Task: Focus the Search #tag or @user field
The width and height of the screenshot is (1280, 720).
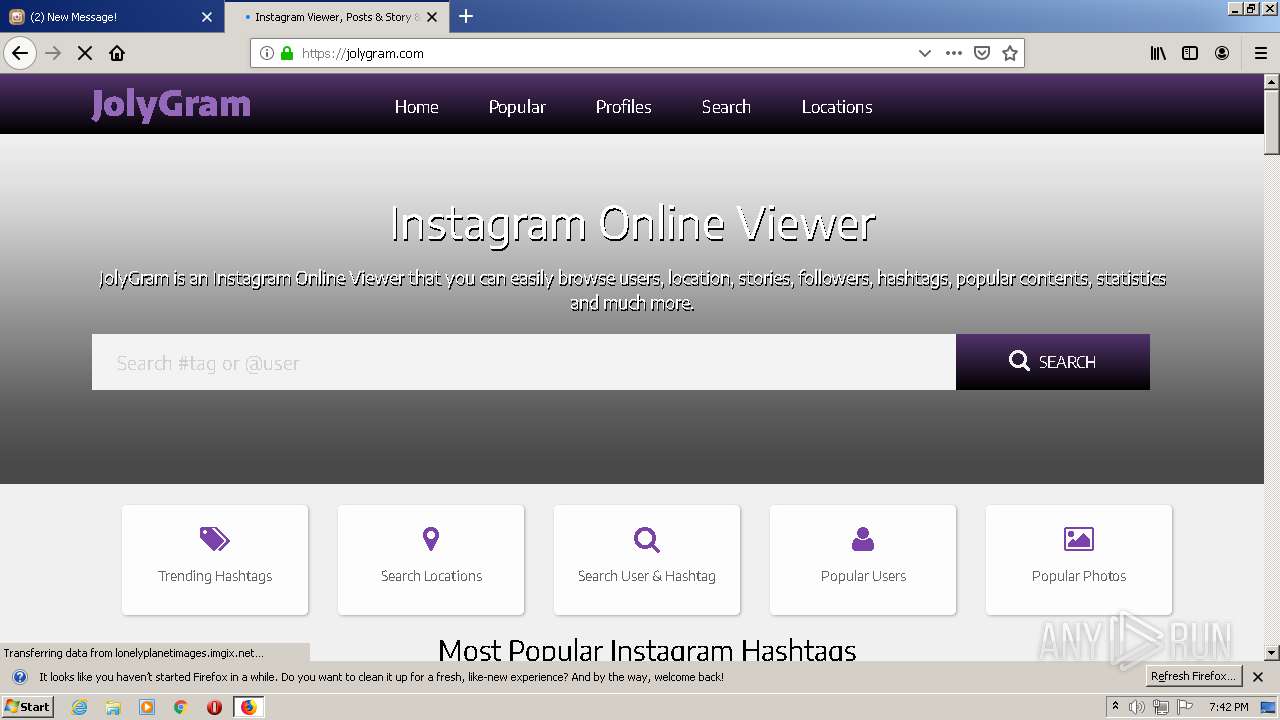Action: (x=524, y=362)
